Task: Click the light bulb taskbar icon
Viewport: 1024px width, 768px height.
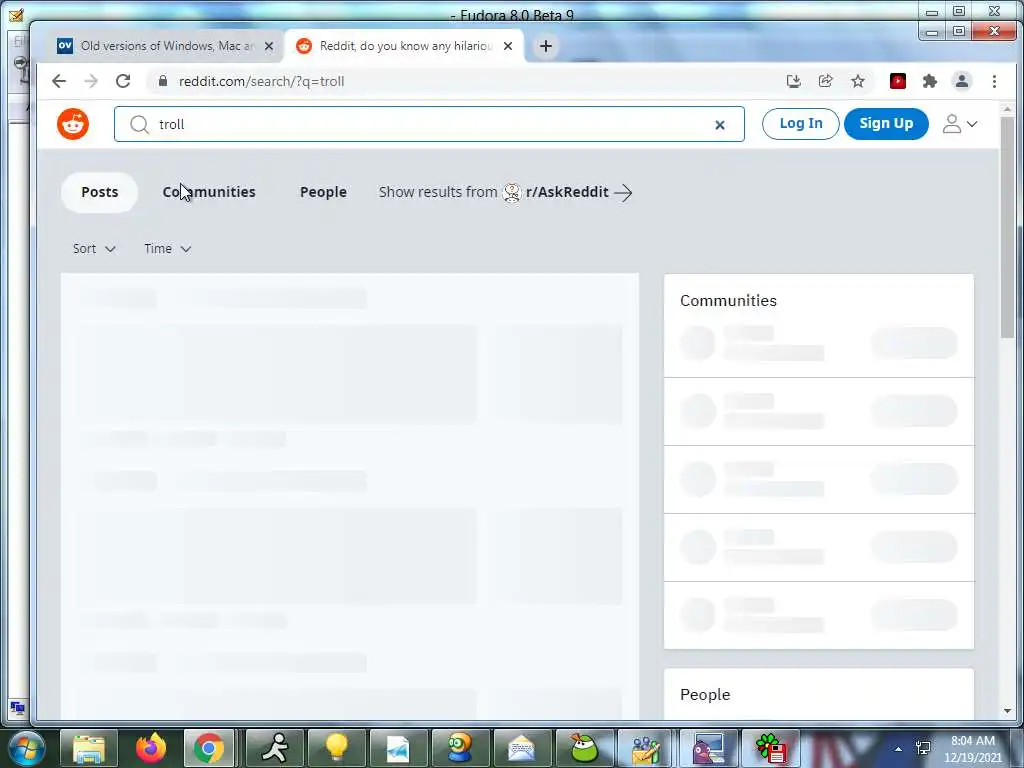Action: (x=336, y=748)
